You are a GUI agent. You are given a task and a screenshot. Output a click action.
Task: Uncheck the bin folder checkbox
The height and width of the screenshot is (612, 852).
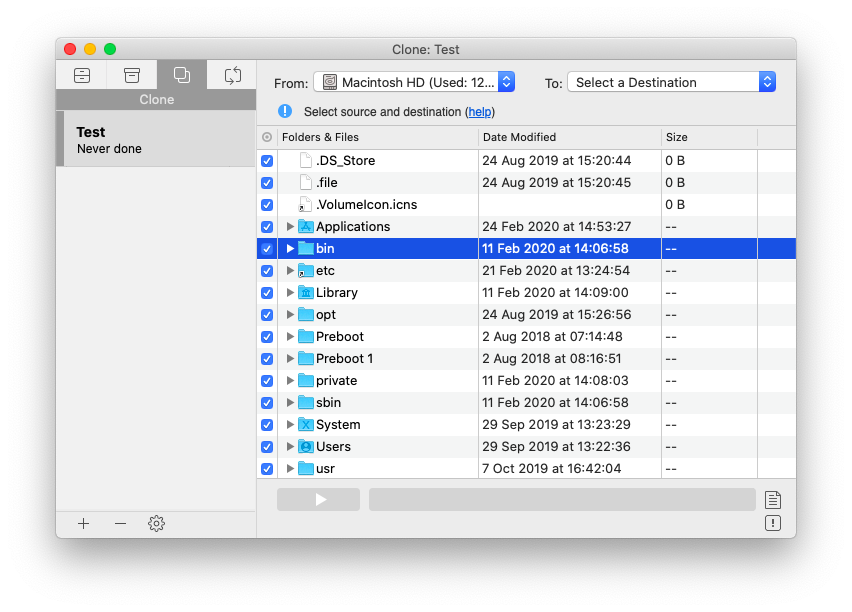(x=267, y=249)
